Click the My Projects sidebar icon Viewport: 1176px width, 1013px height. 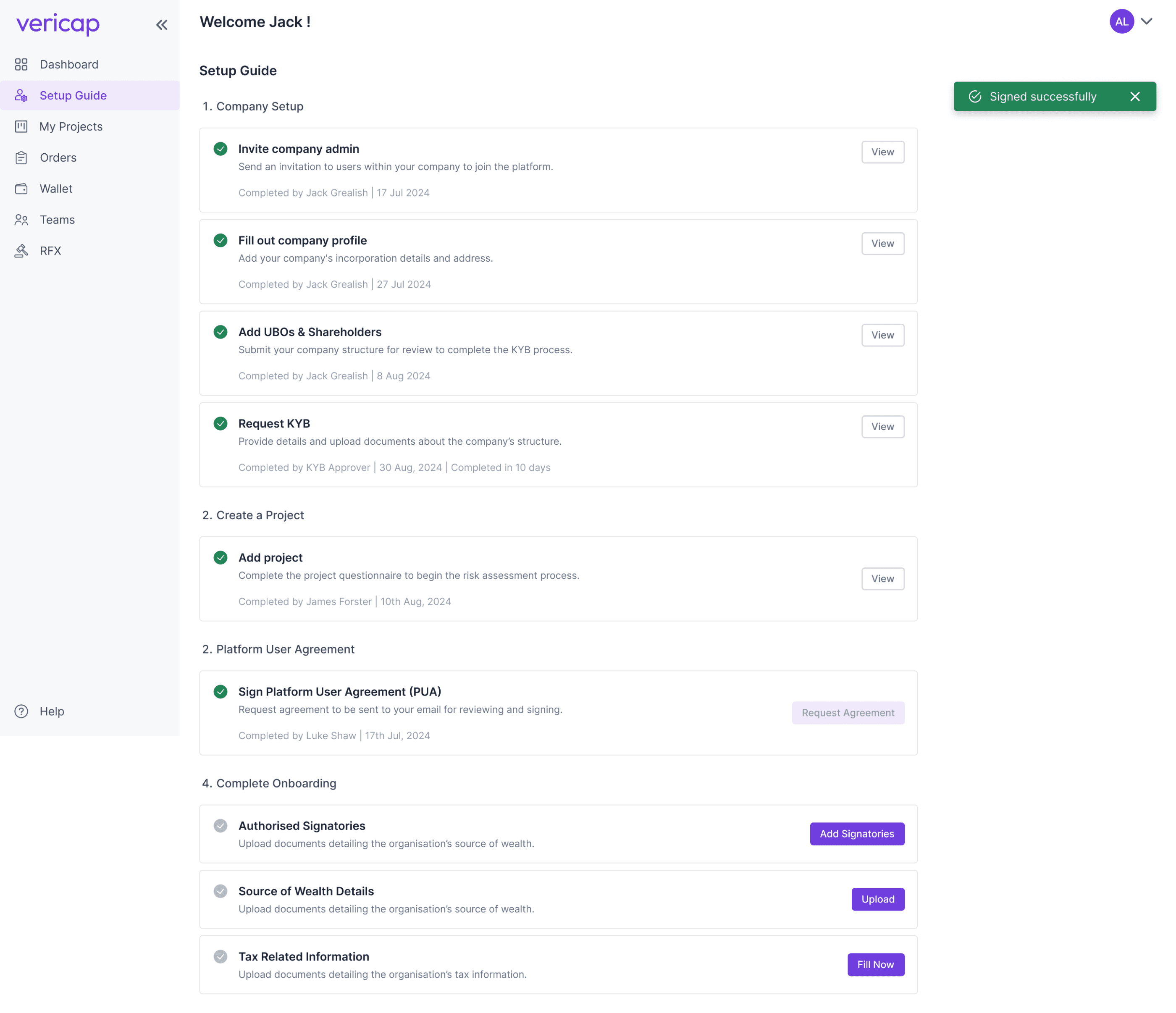[21, 127]
